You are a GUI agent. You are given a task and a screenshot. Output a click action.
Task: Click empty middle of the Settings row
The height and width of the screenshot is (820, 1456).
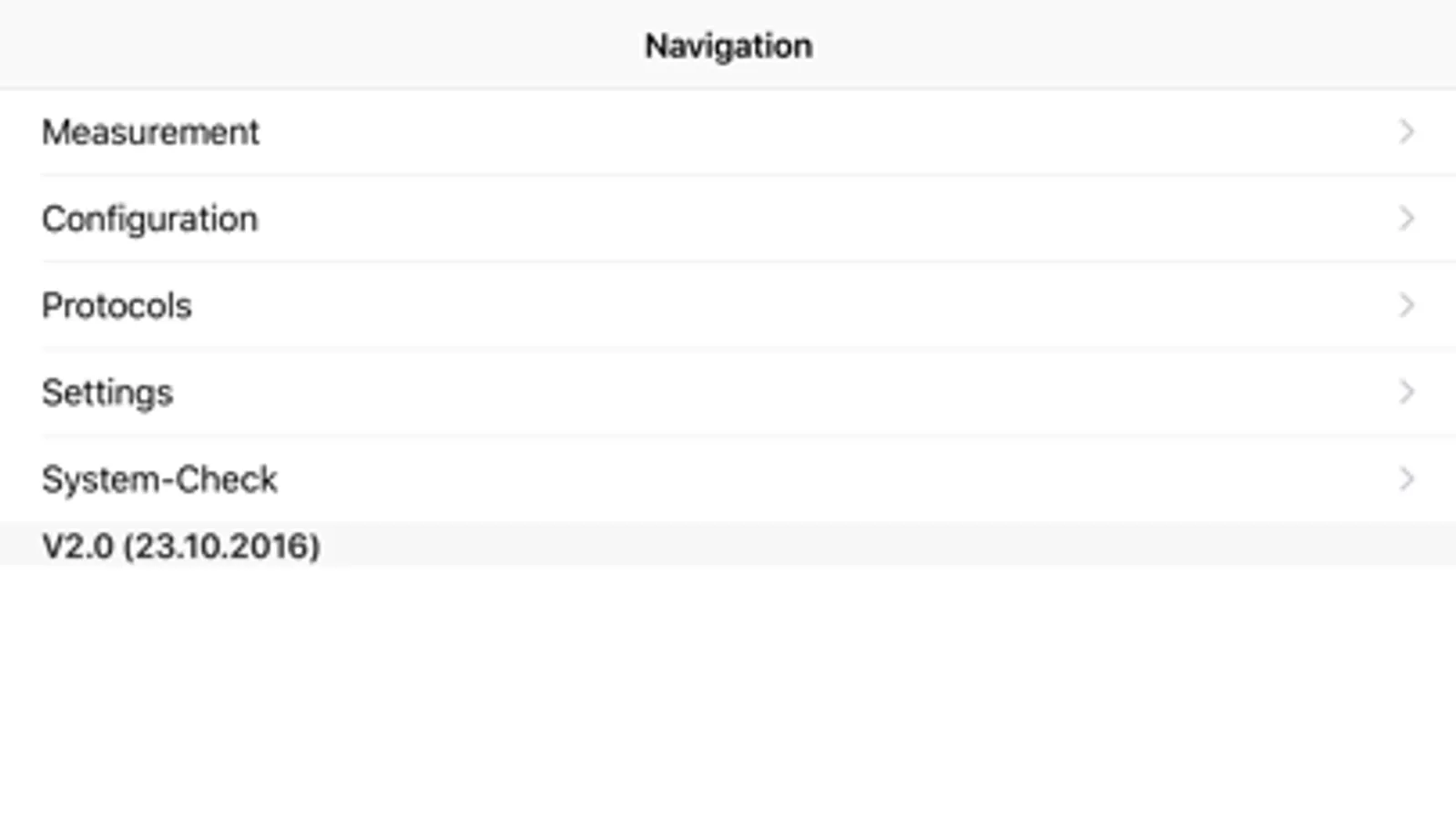tap(728, 392)
